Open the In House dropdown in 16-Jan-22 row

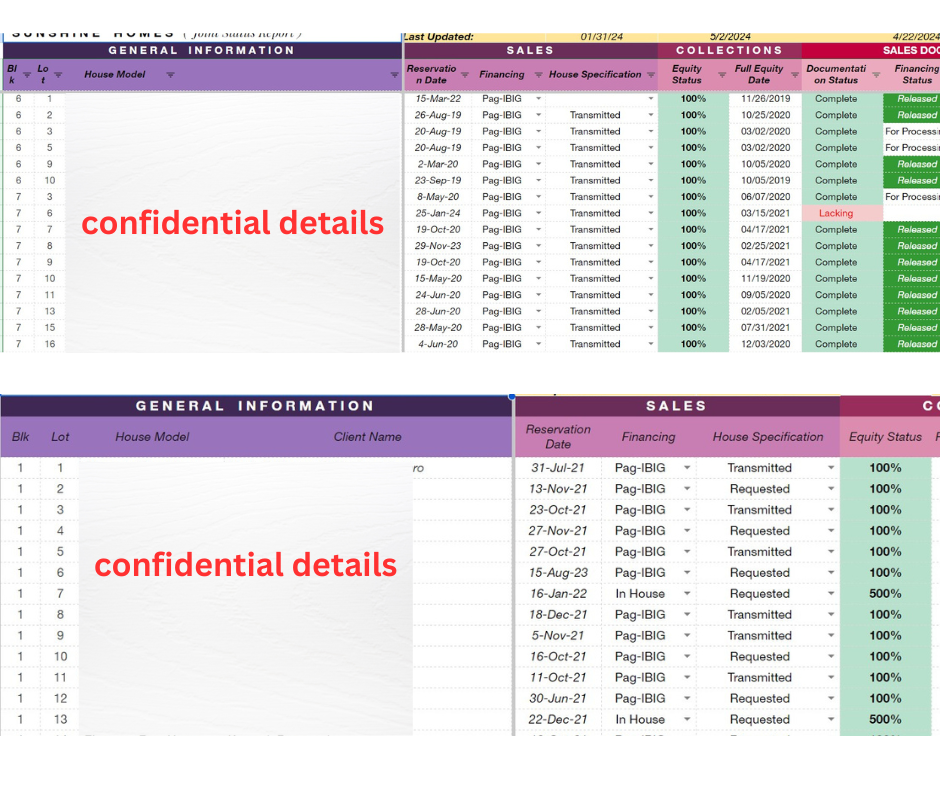click(x=686, y=594)
